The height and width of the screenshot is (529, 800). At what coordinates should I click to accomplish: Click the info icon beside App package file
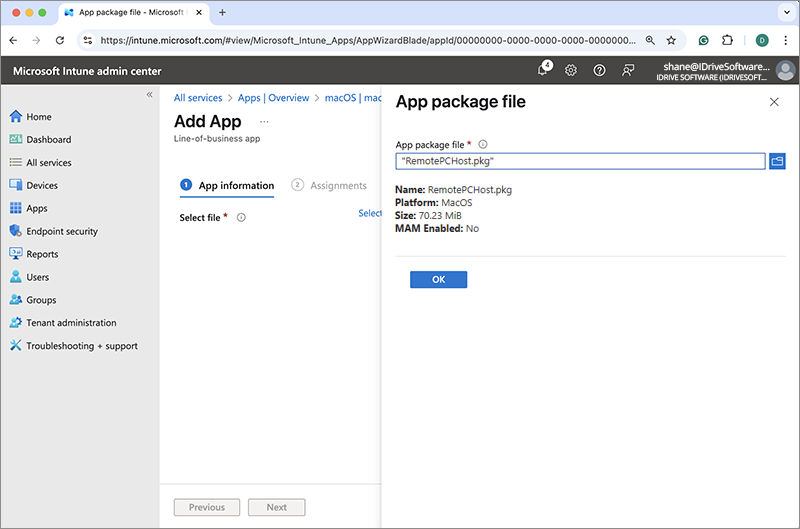pos(483,144)
